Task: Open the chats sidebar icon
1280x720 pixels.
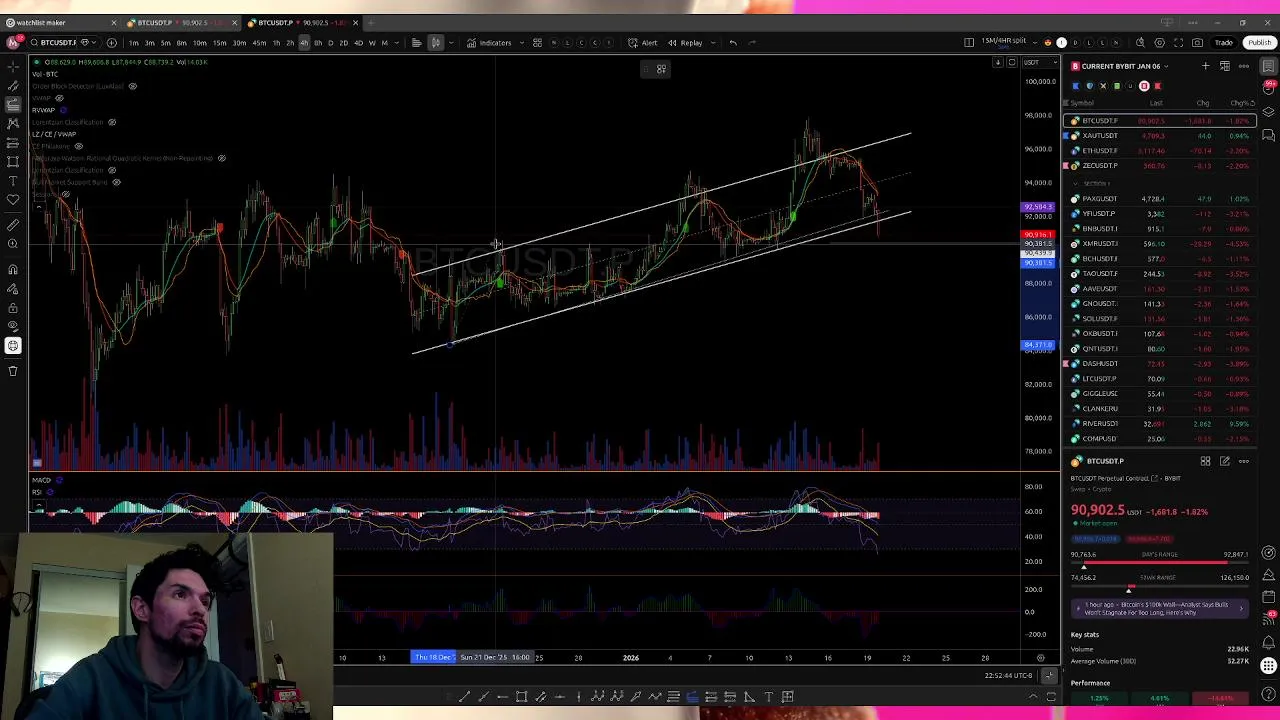Action: tap(1268, 134)
